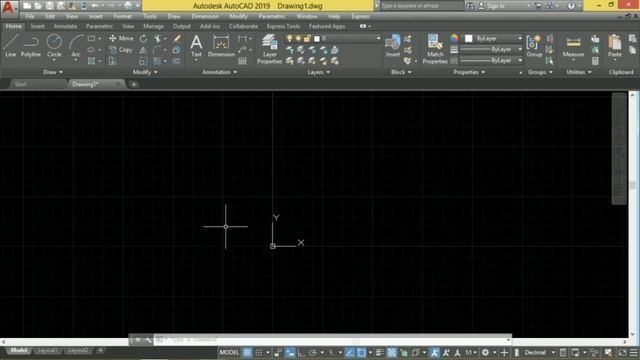Toggle snap mode dotted-grid icon
Viewport: 640px width, 360px height.
pos(259,353)
